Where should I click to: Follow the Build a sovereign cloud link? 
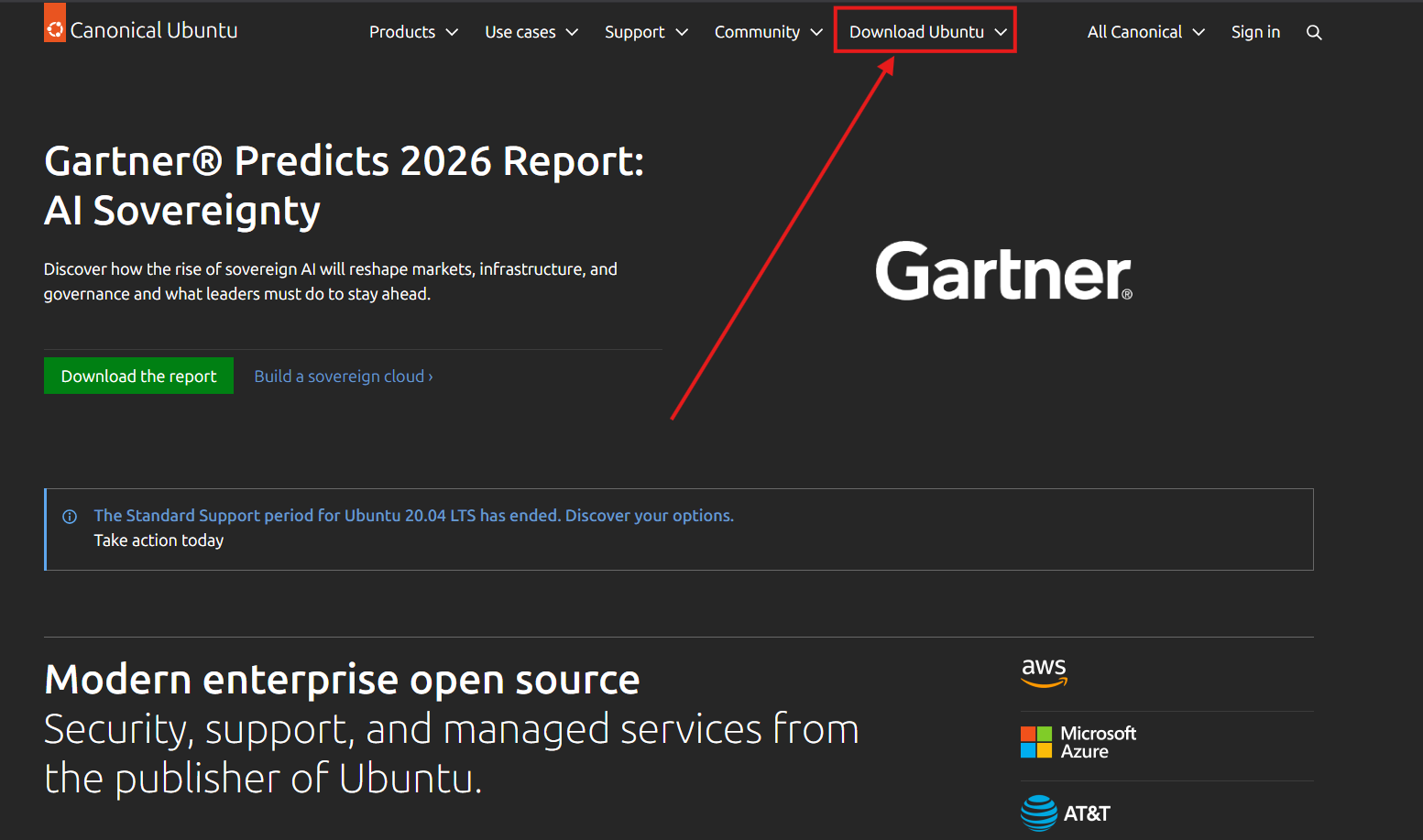(x=344, y=376)
